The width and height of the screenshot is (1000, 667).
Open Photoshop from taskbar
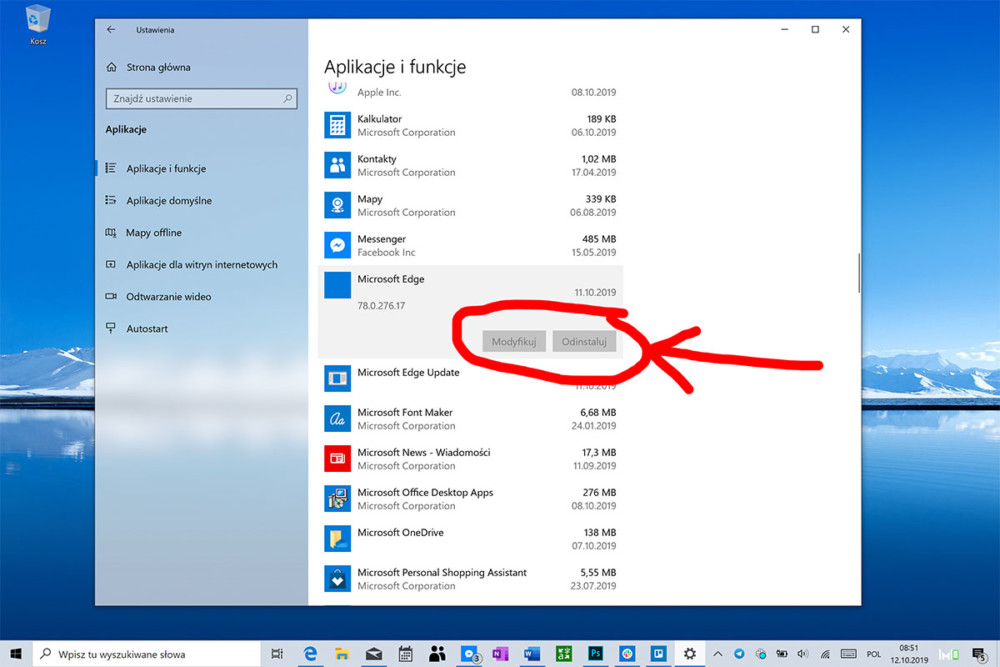coord(595,654)
